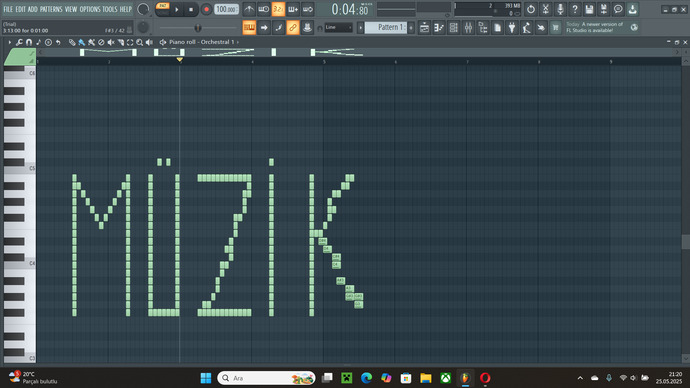
Task: Toggle the metronome button
Action: point(249,9)
